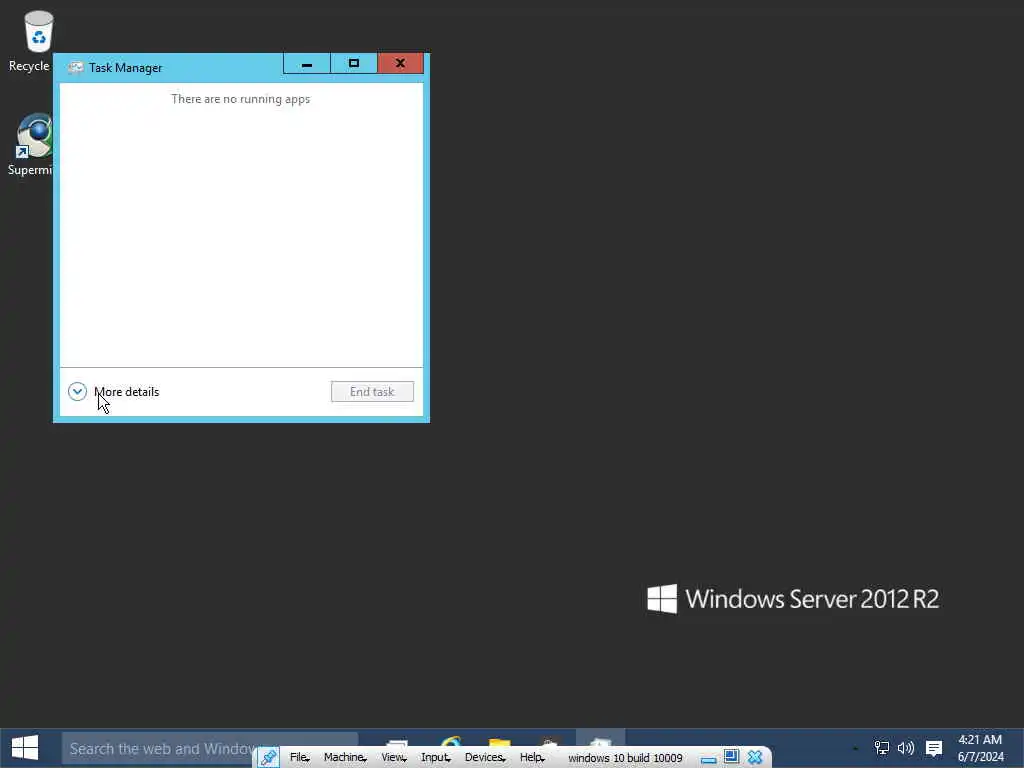Click the 'windows 10 build 10009' label
Screen dimensions: 1024x768
625,758
